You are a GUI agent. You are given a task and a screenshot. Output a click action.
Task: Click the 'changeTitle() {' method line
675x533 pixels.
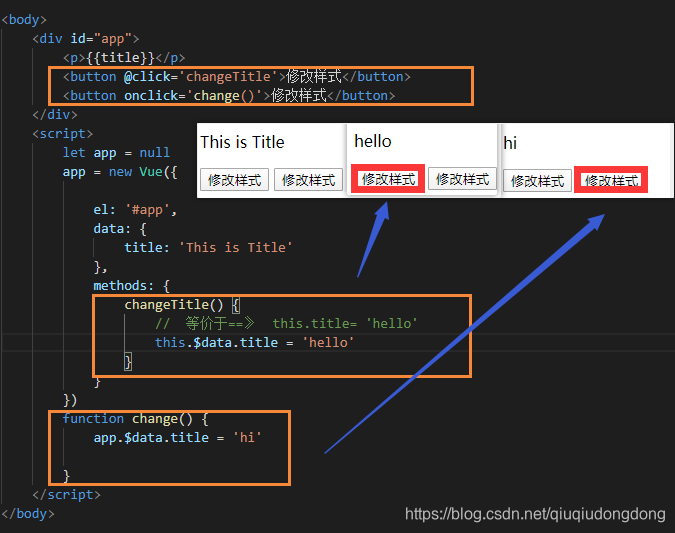point(182,305)
